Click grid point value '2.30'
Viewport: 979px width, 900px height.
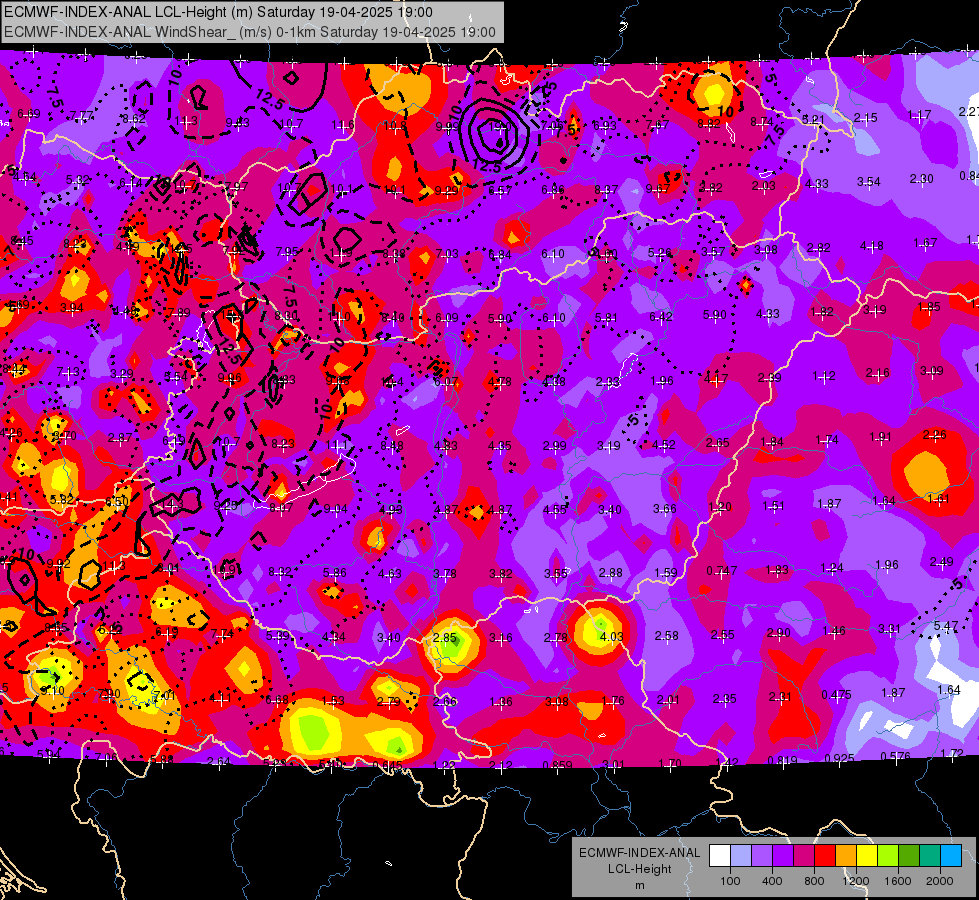[922, 179]
